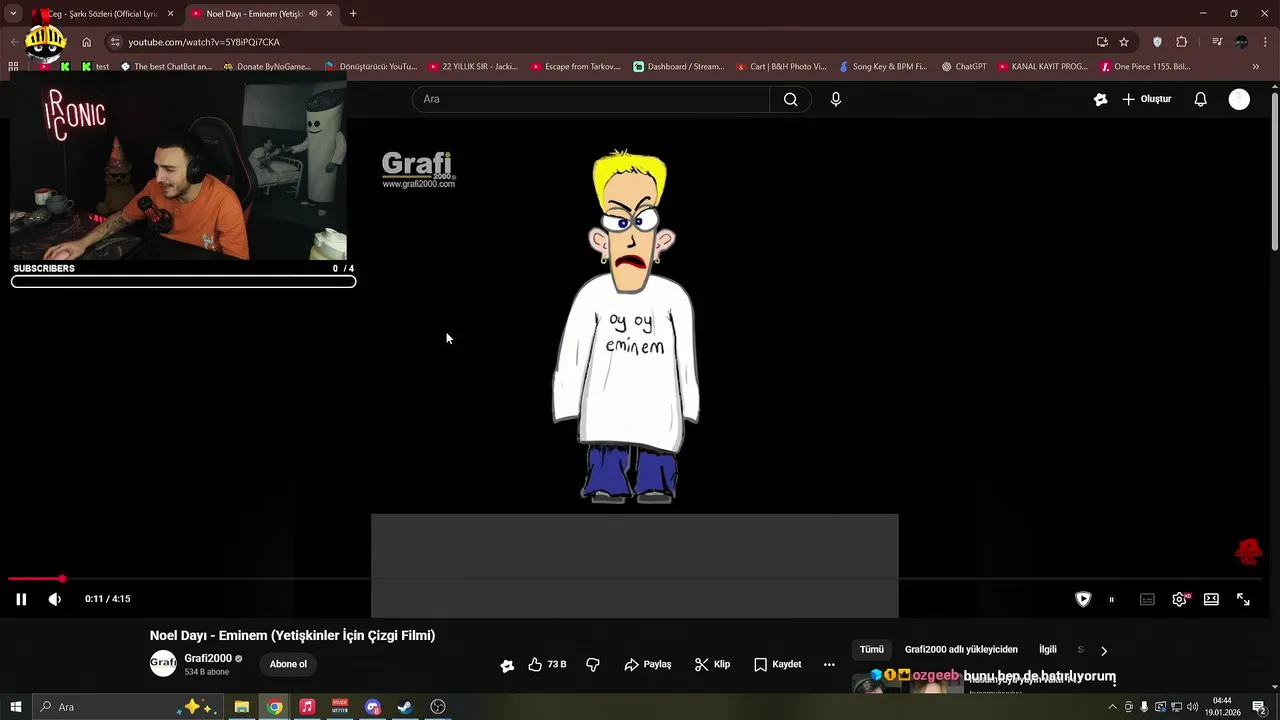Open tab search dropdown arrow
Image resolution: width=1280 pixels, height=720 pixels.
coord(13,14)
